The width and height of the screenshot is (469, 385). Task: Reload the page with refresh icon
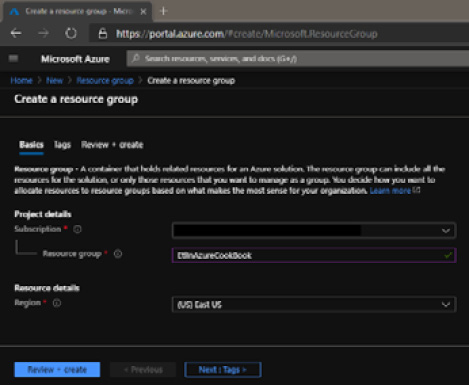point(71,33)
